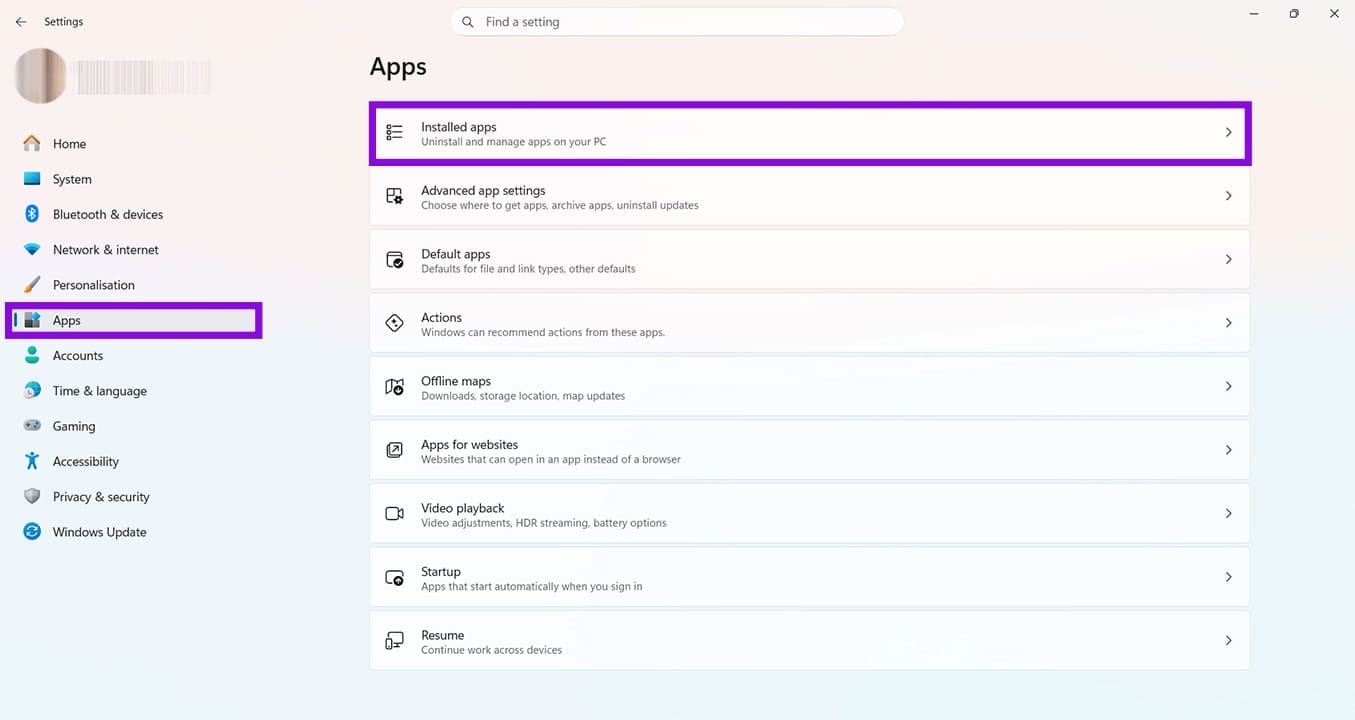Click the Accessibility figure icon

32,461
